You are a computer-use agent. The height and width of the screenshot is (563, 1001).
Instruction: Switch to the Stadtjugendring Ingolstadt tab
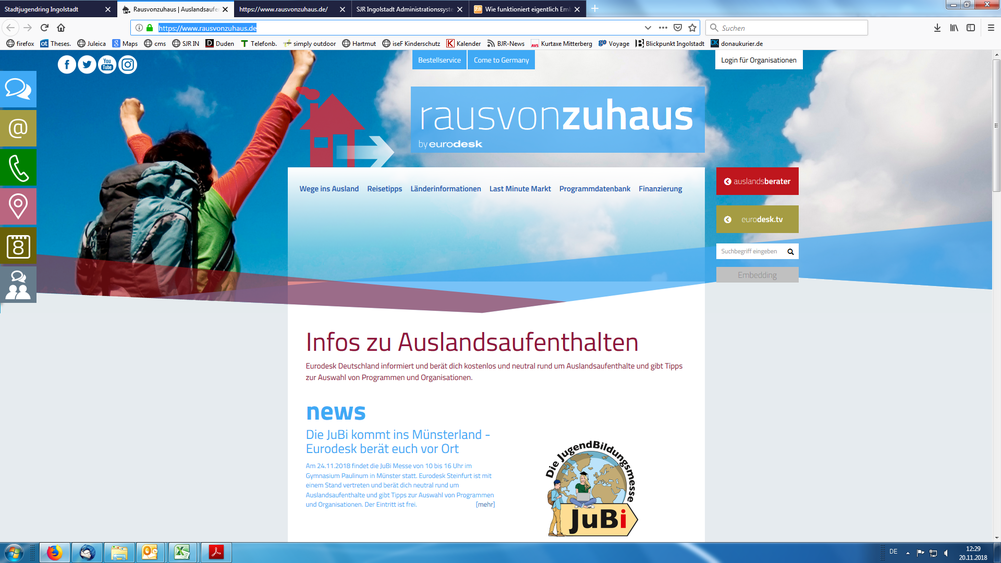click(55, 9)
